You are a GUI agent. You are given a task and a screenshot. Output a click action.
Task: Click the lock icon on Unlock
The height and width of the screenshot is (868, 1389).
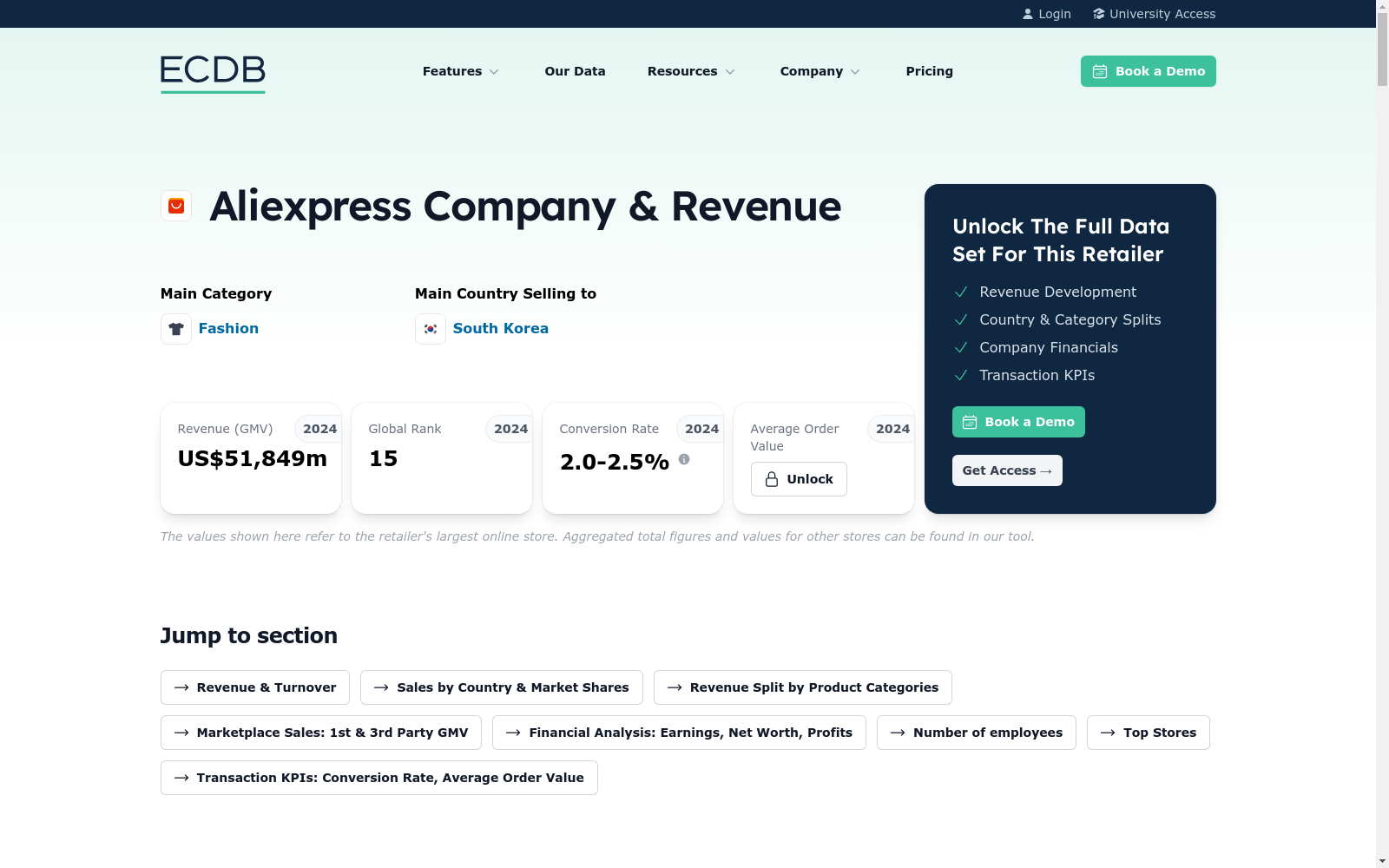click(772, 479)
